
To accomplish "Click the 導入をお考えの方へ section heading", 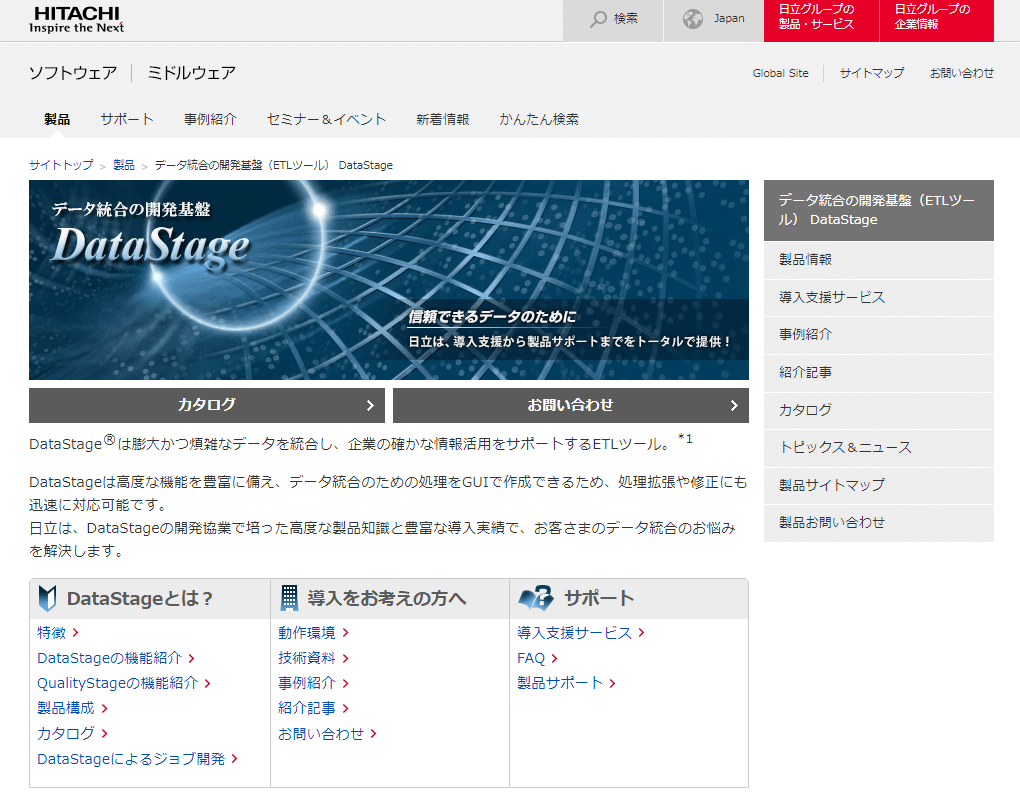I will [x=386, y=598].
